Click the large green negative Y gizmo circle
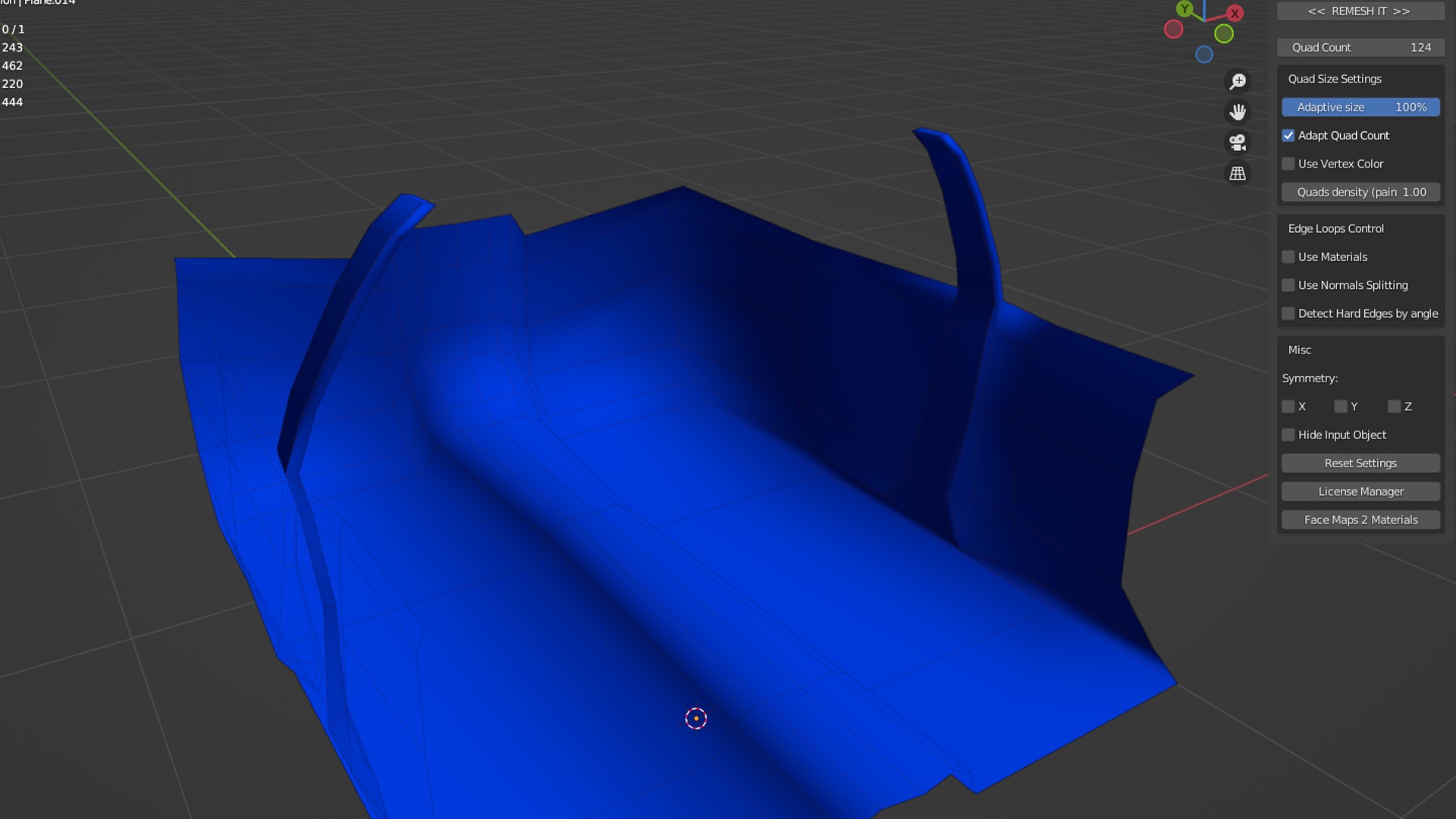Screen dimensions: 1456x819 click(1224, 33)
